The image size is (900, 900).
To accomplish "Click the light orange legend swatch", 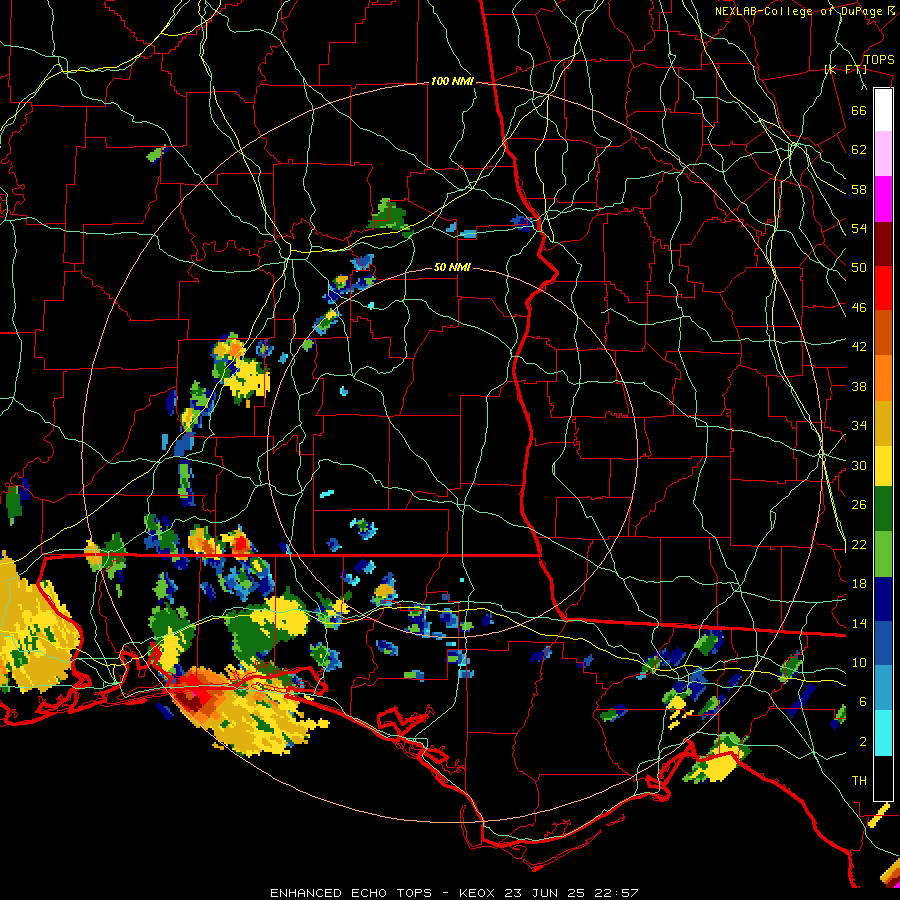I will (x=883, y=378).
